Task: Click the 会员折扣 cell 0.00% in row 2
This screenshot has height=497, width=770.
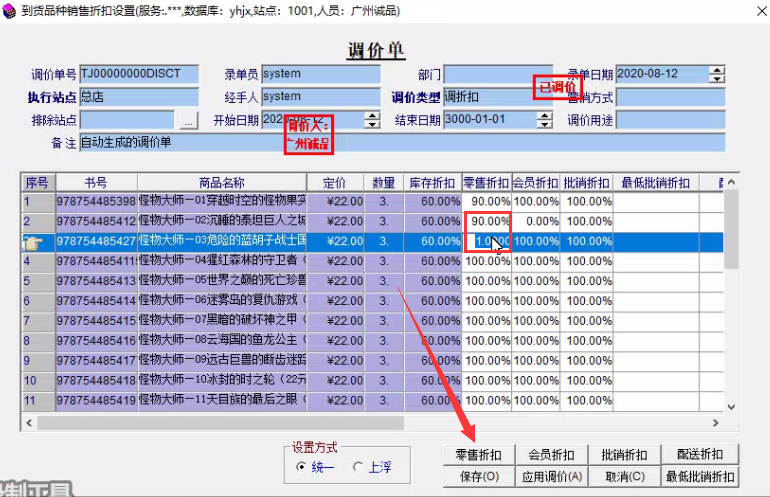Action: click(x=536, y=221)
